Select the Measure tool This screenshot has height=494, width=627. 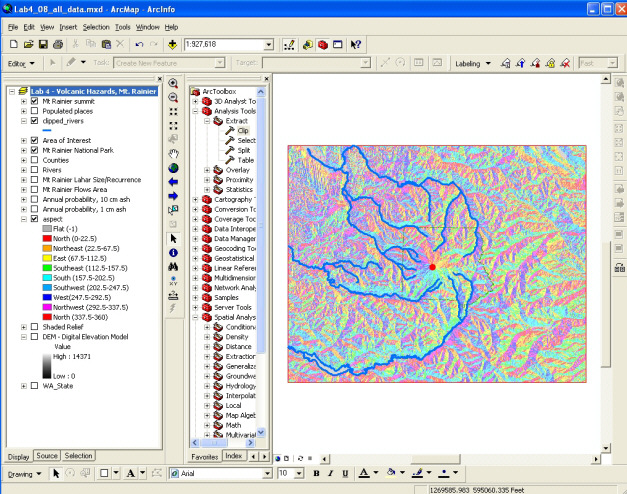click(x=173, y=296)
